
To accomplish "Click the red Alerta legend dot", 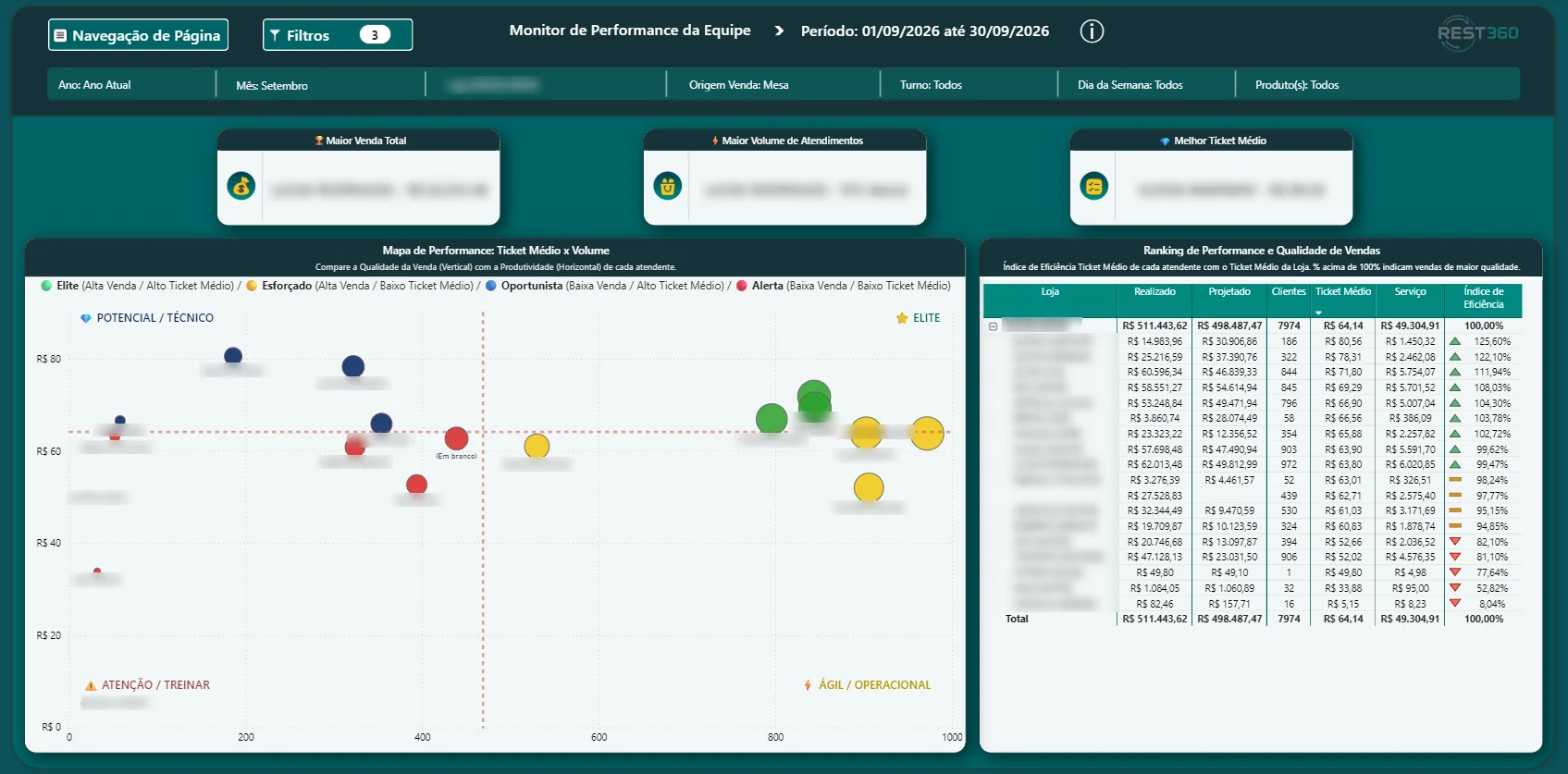I will click(742, 286).
